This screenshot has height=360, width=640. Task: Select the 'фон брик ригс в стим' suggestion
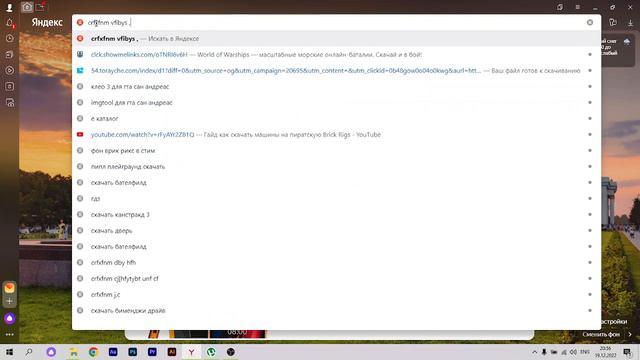click(x=336, y=150)
